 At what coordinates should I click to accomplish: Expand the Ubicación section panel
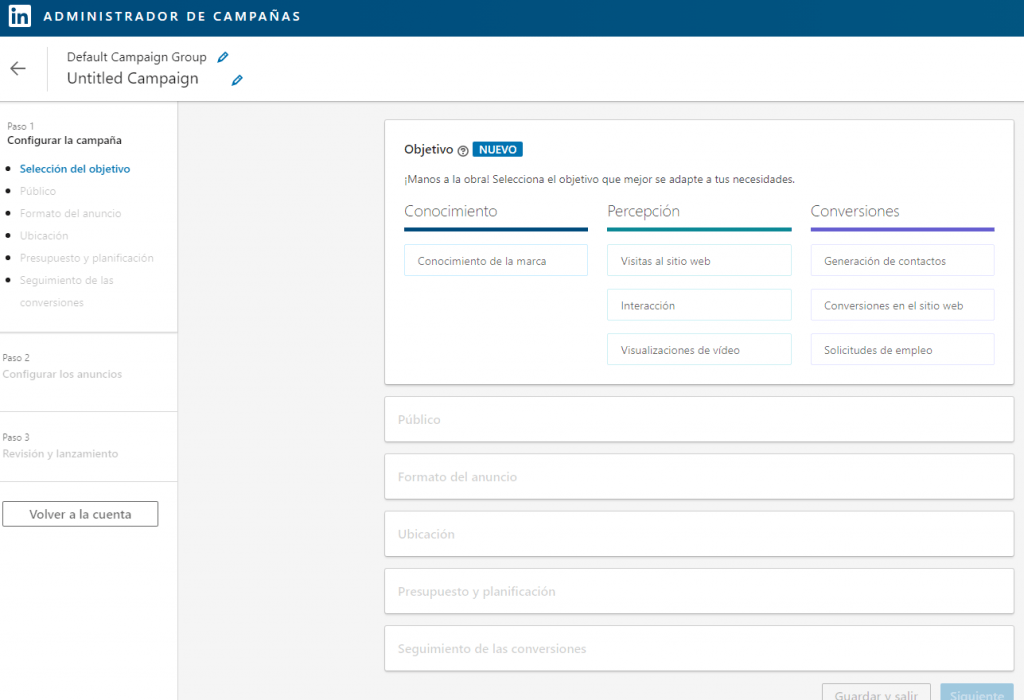click(699, 534)
